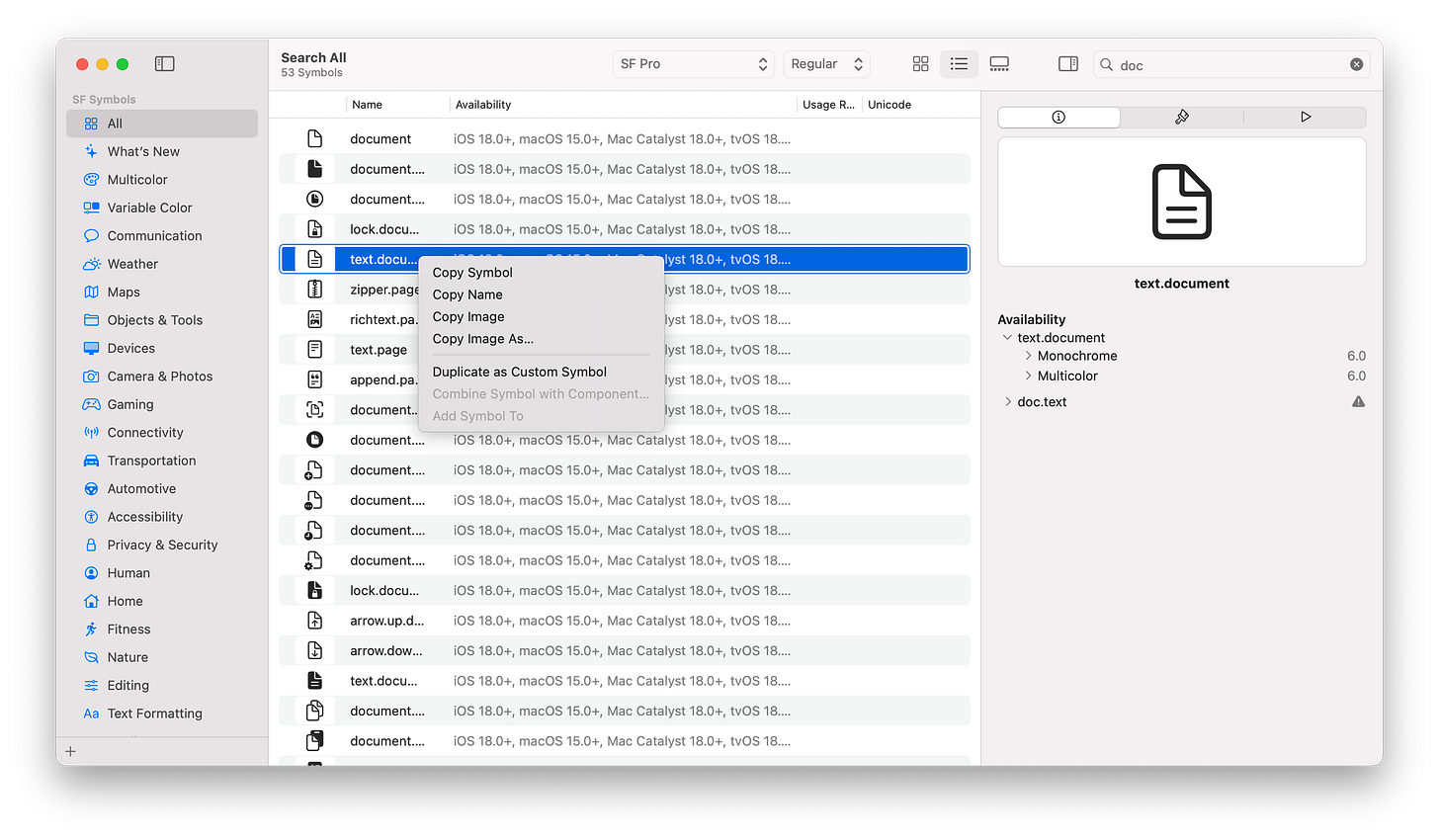Click the lock.docu... symbol icon above text.docu...
Screen dimensions: 1439x840
[314, 229]
